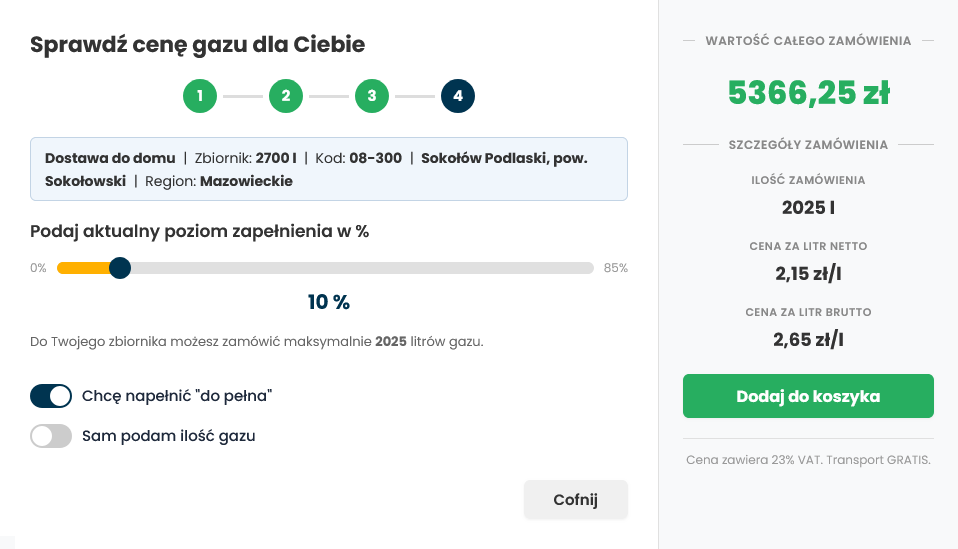Click the delivery details summary box
The width and height of the screenshot is (958, 549).
[x=328, y=169]
